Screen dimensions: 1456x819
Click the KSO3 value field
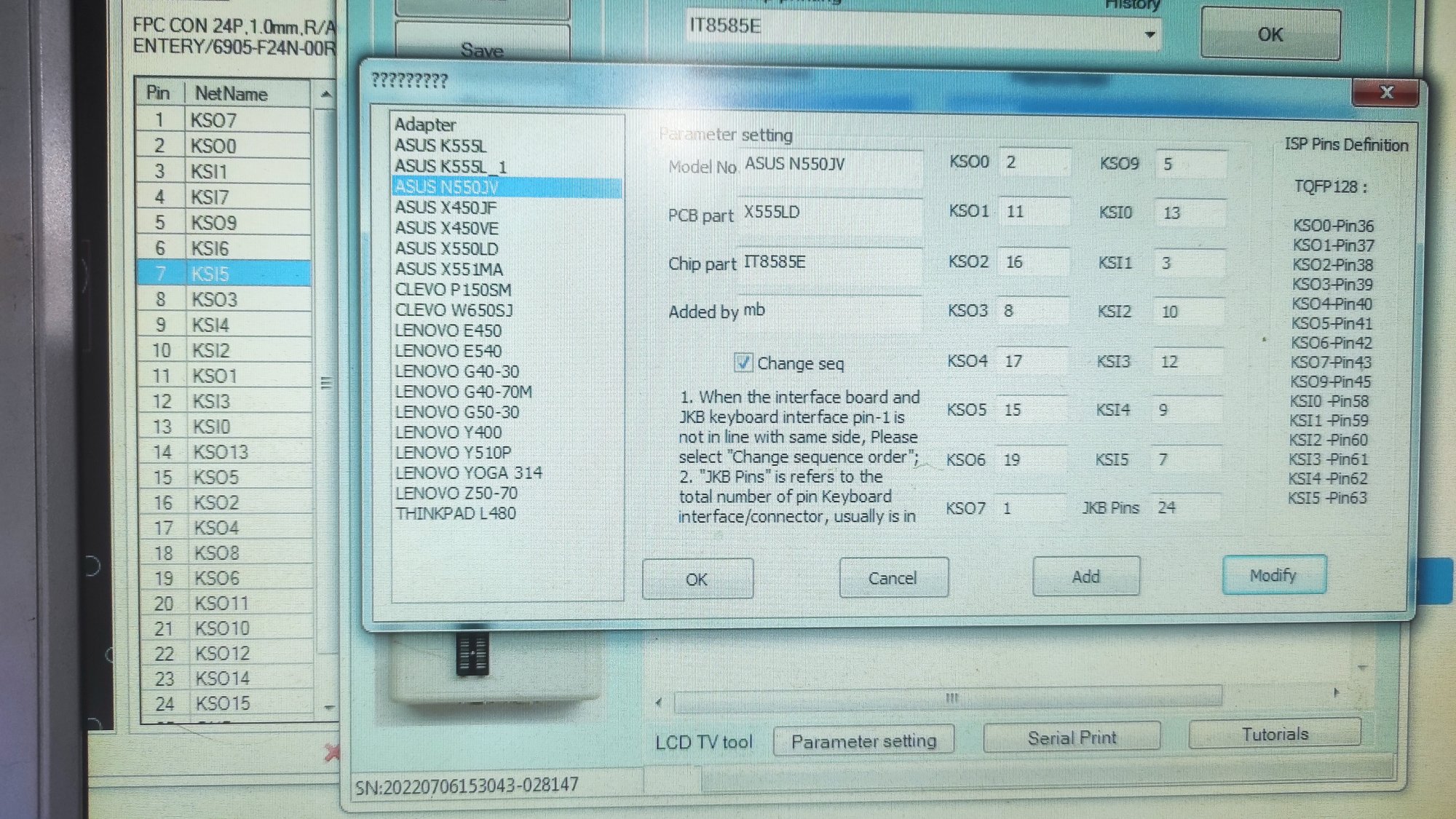1034,311
